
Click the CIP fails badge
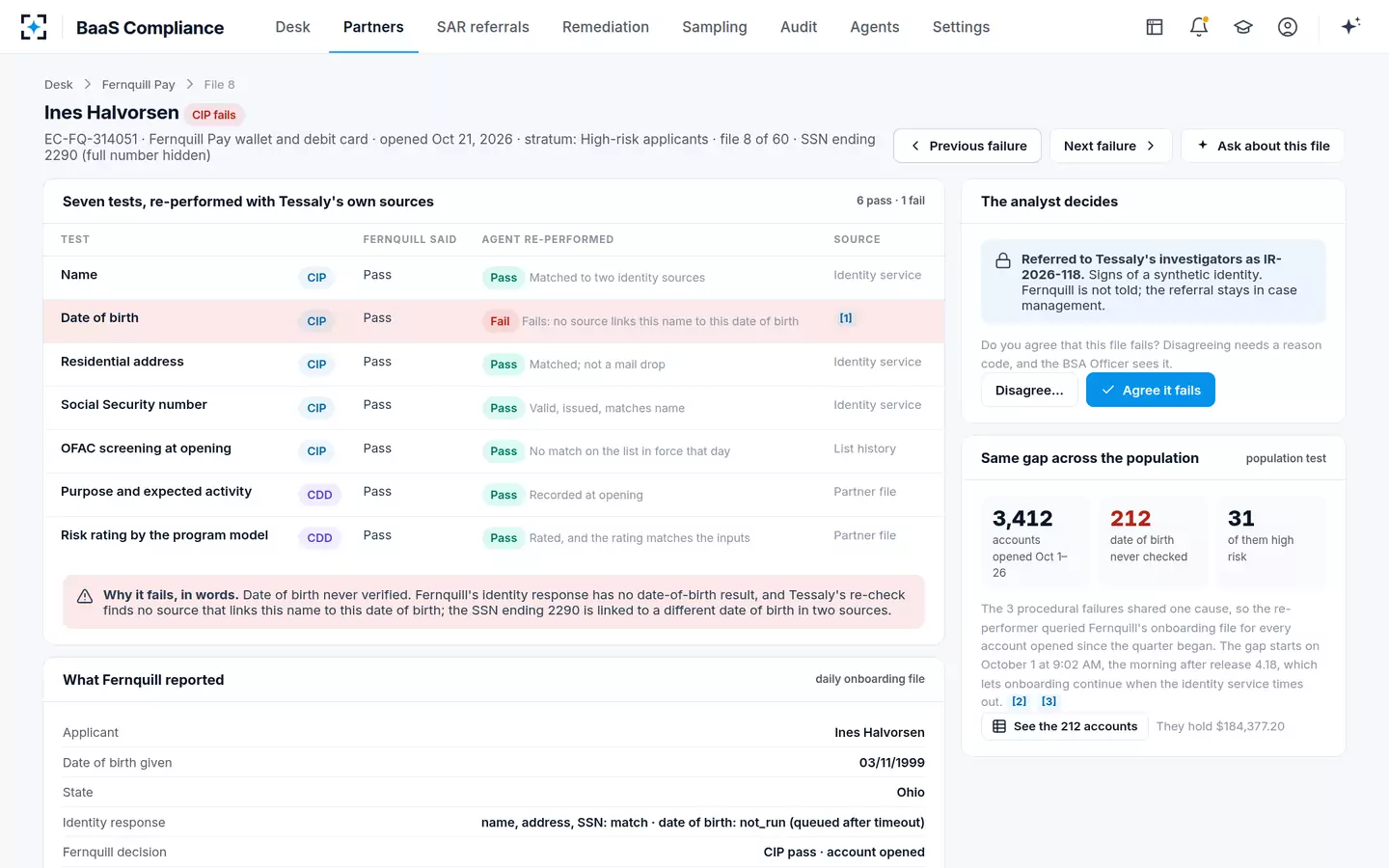point(213,115)
